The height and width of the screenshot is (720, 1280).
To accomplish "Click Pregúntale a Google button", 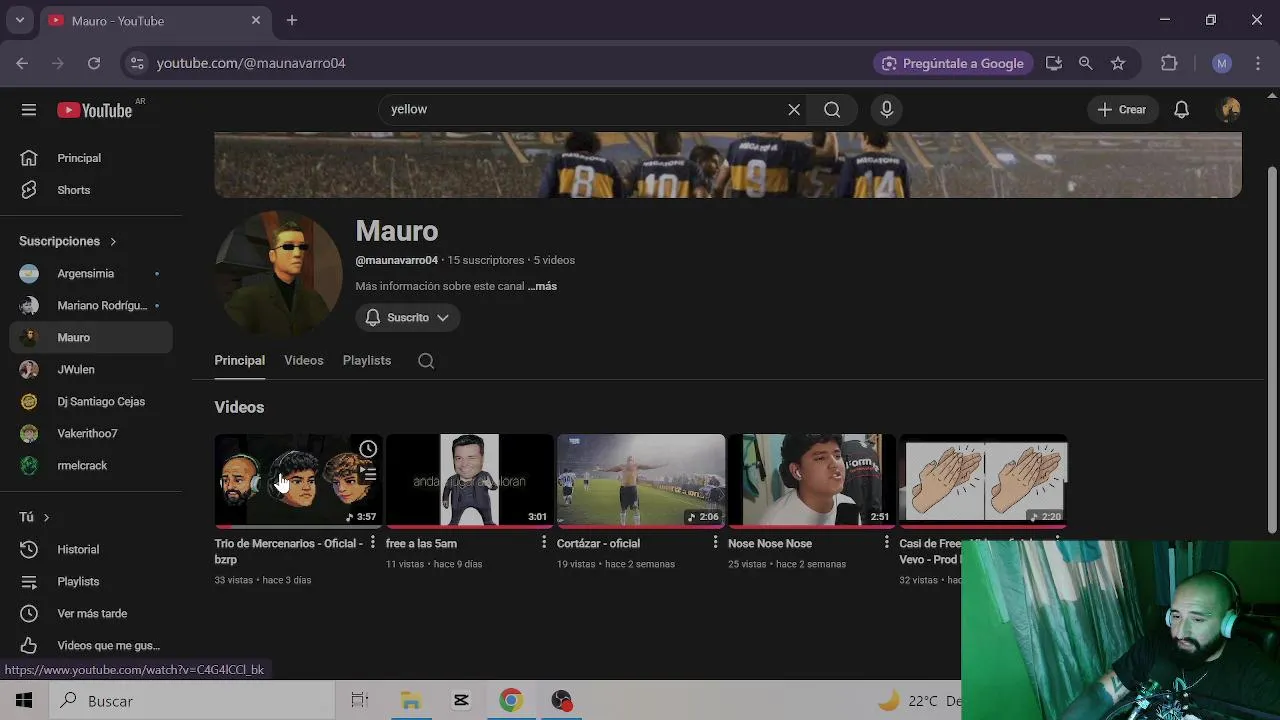I will pyautogui.click(x=952, y=63).
